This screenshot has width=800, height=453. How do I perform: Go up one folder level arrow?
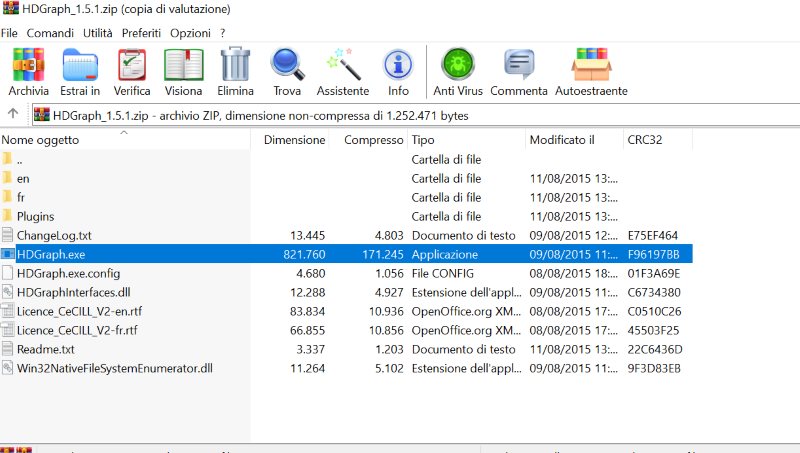(x=13, y=113)
